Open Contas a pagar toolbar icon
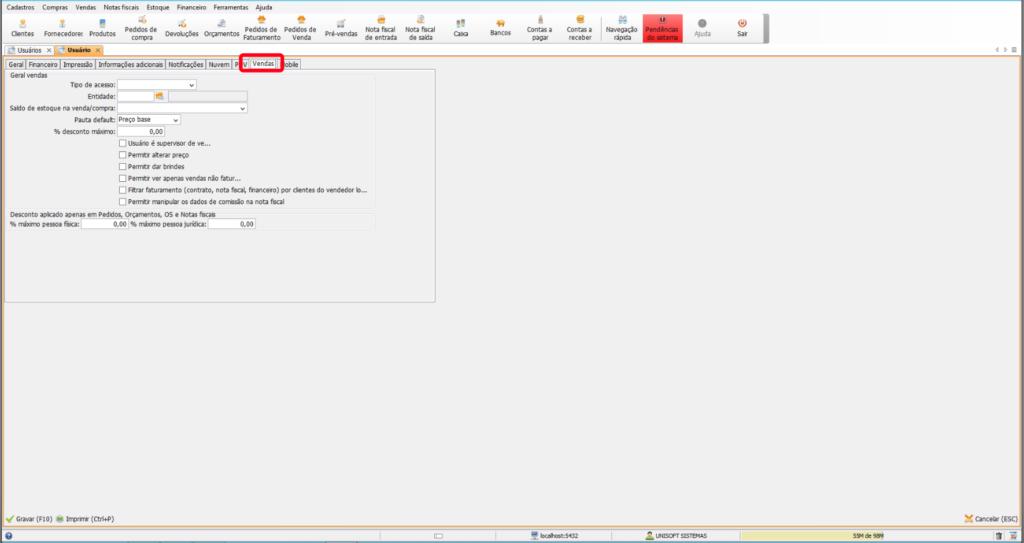 (540, 28)
